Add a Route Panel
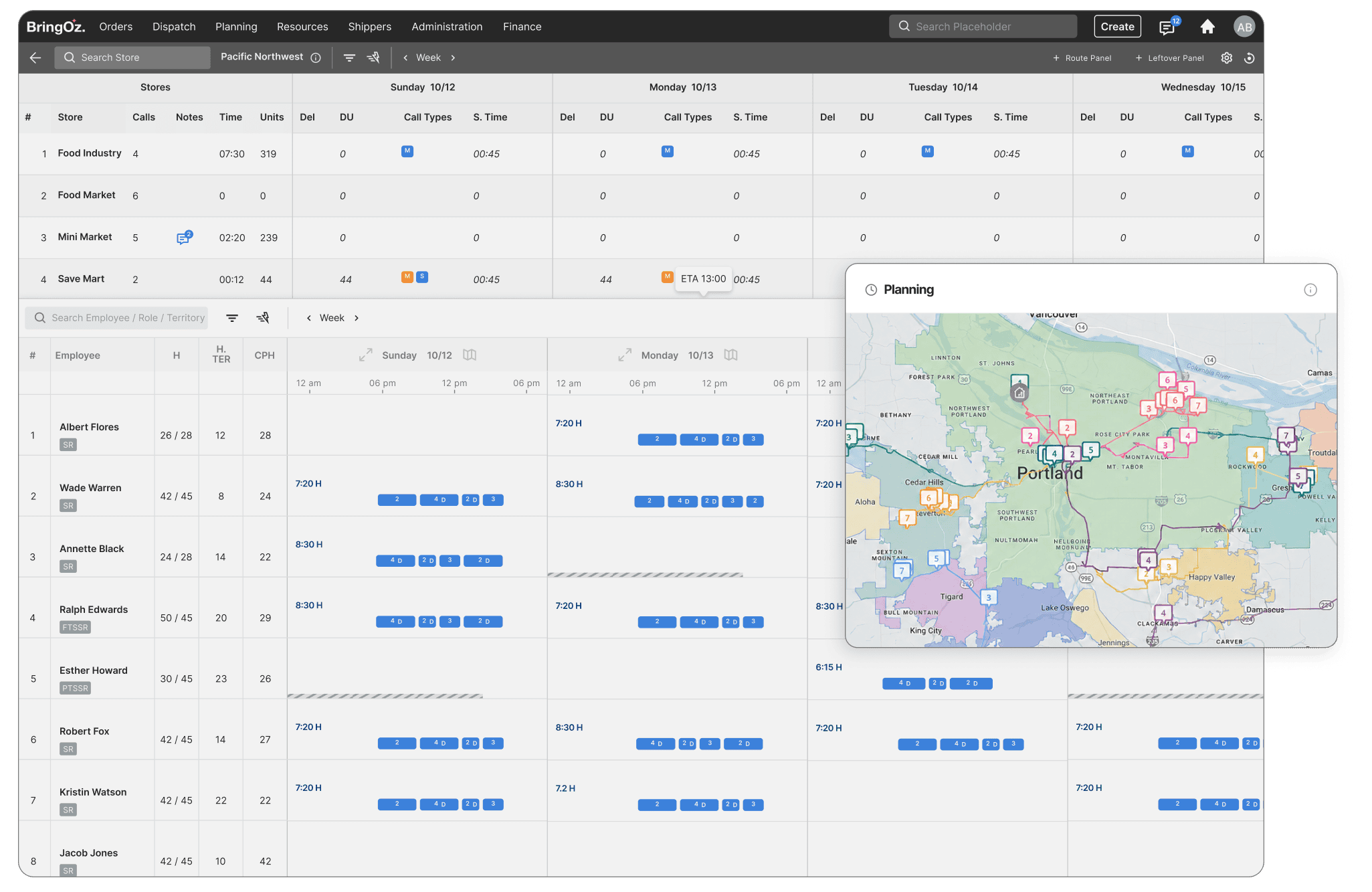This screenshot has width=1372, height=892. (1082, 58)
